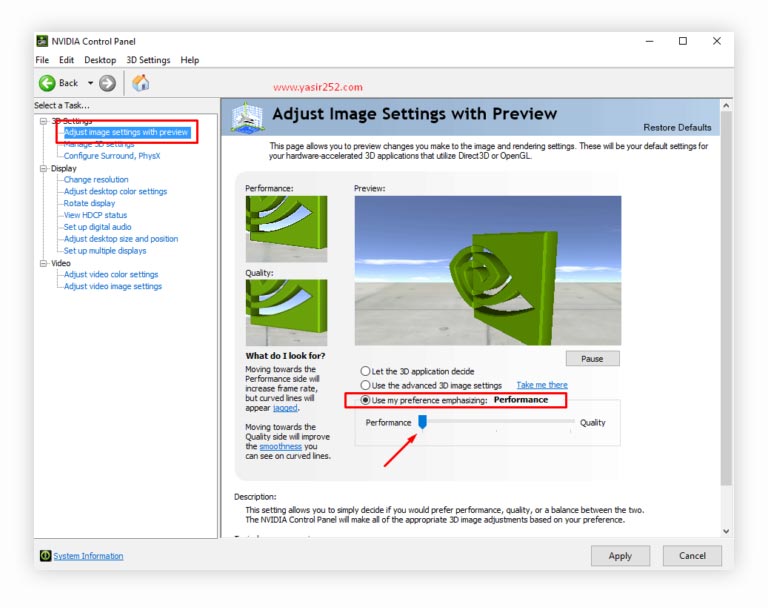Select Adjust video image settings

[x=113, y=286]
